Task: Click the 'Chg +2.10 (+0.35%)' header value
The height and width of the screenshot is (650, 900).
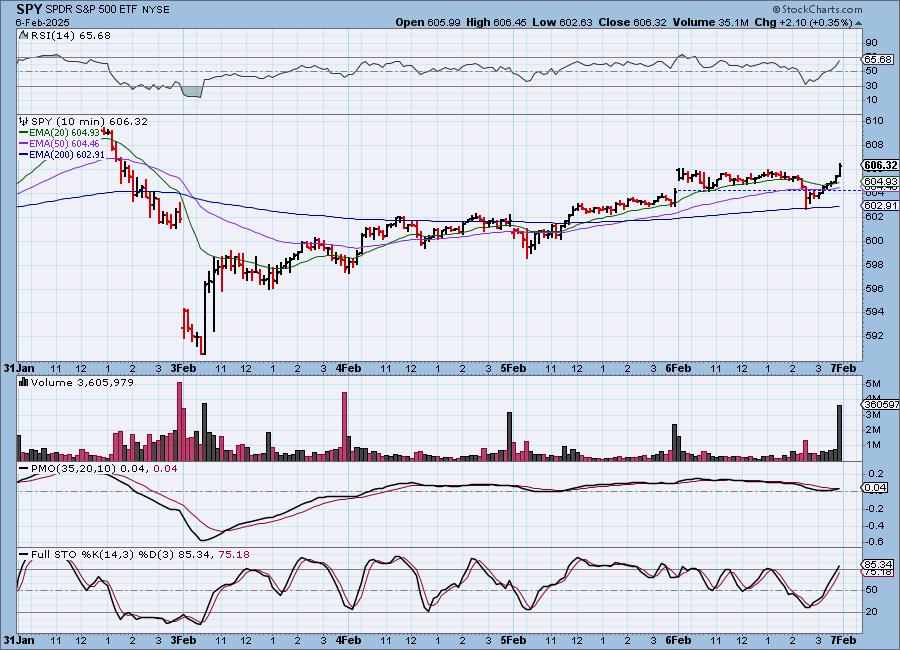Action: tap(803, 22)
